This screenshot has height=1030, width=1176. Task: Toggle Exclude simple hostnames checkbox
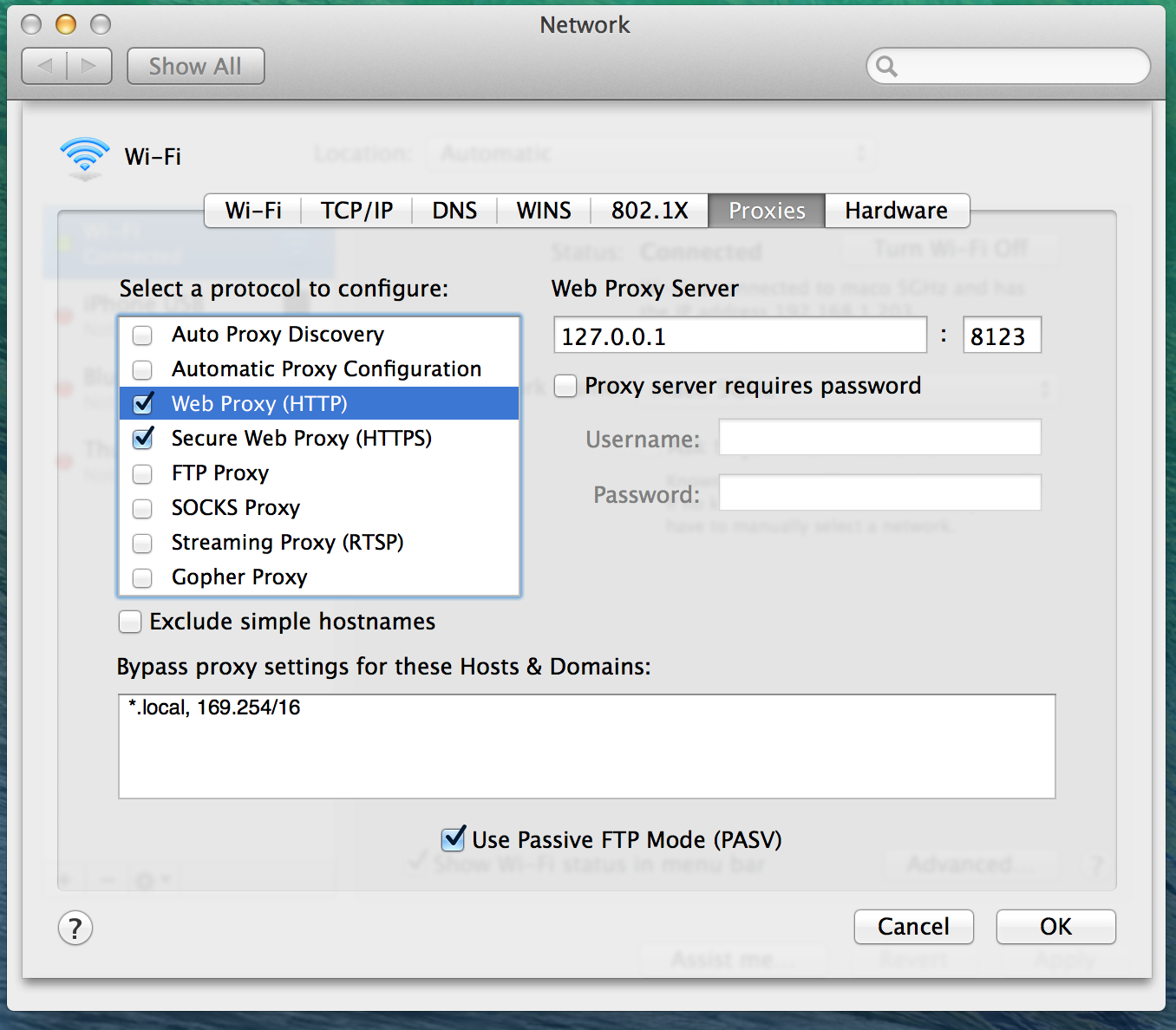[130, 622]
